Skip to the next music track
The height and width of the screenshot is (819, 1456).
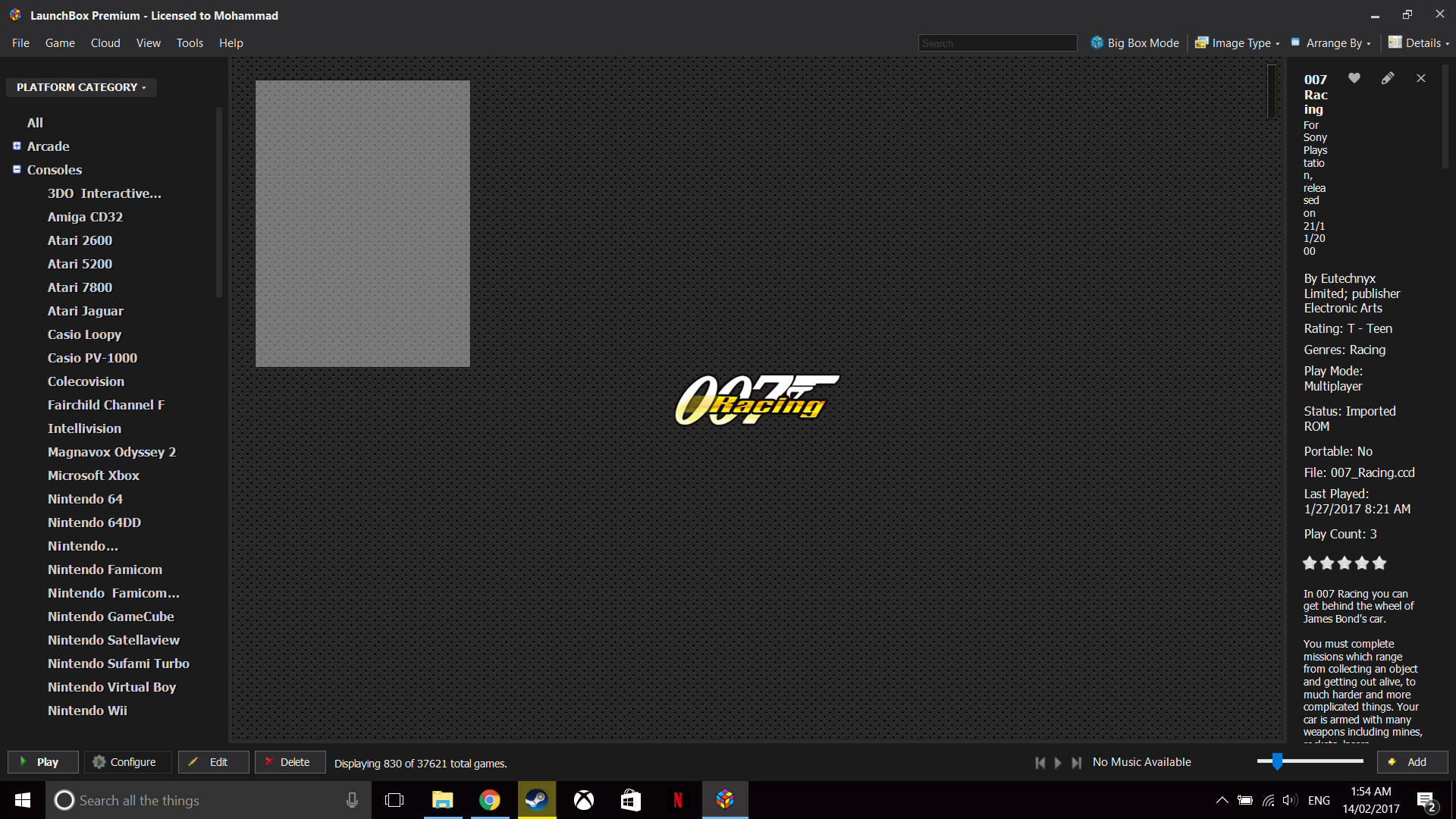[1077, 763]
